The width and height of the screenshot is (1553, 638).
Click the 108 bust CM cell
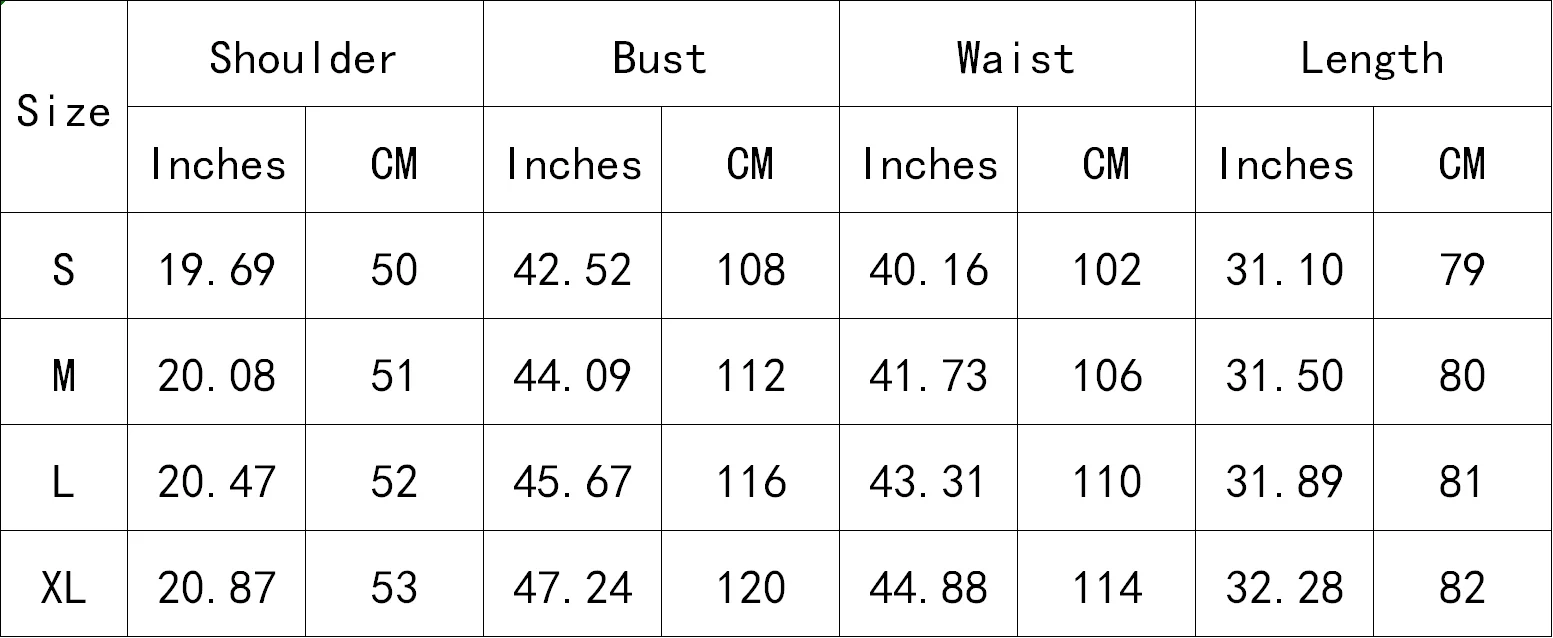[750, 266]
